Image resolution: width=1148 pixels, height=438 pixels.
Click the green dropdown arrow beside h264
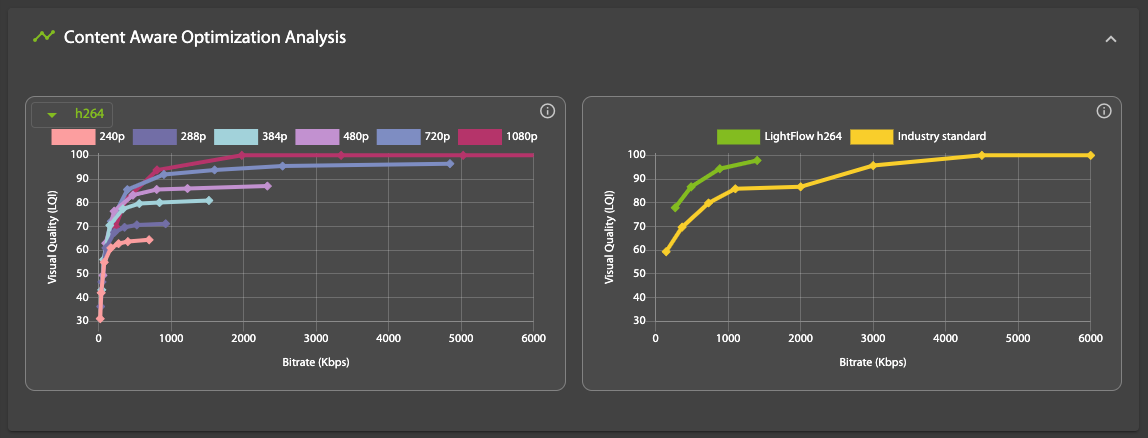52,115
